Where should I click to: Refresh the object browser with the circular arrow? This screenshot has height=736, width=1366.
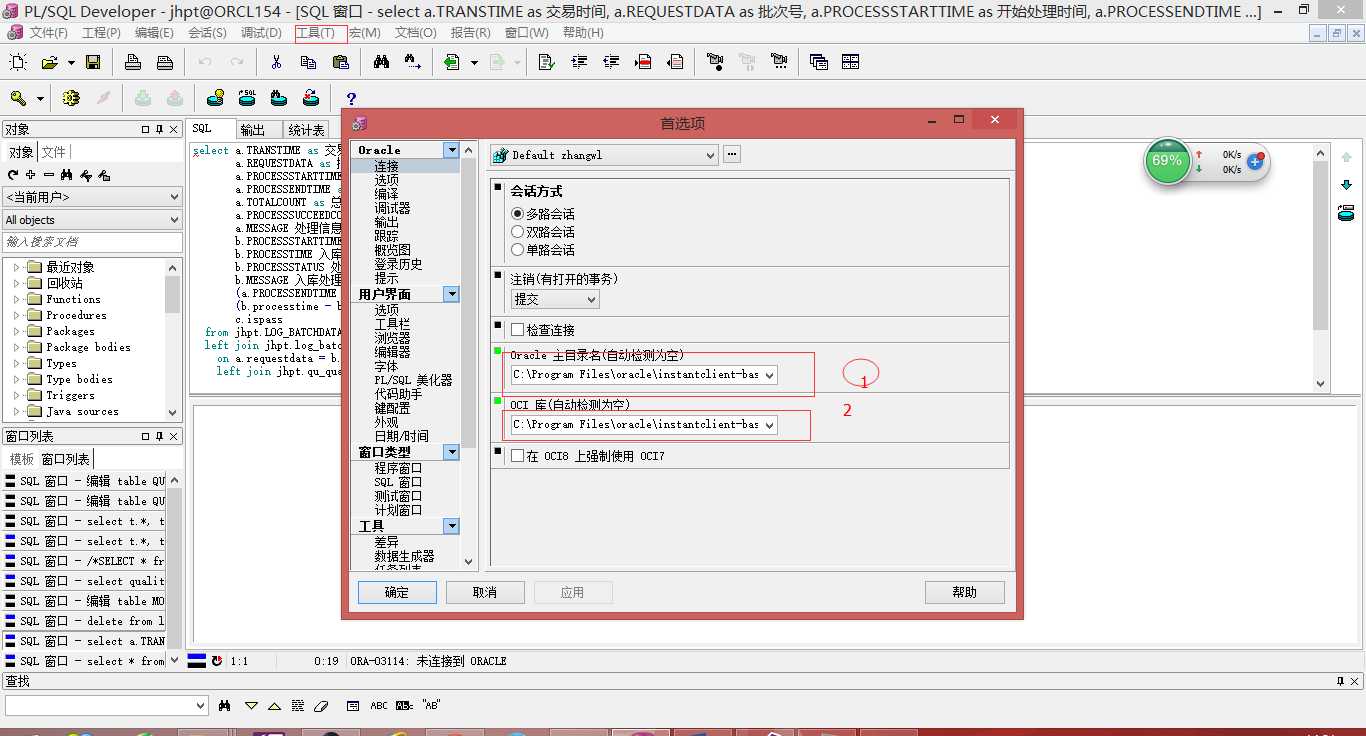13,175
